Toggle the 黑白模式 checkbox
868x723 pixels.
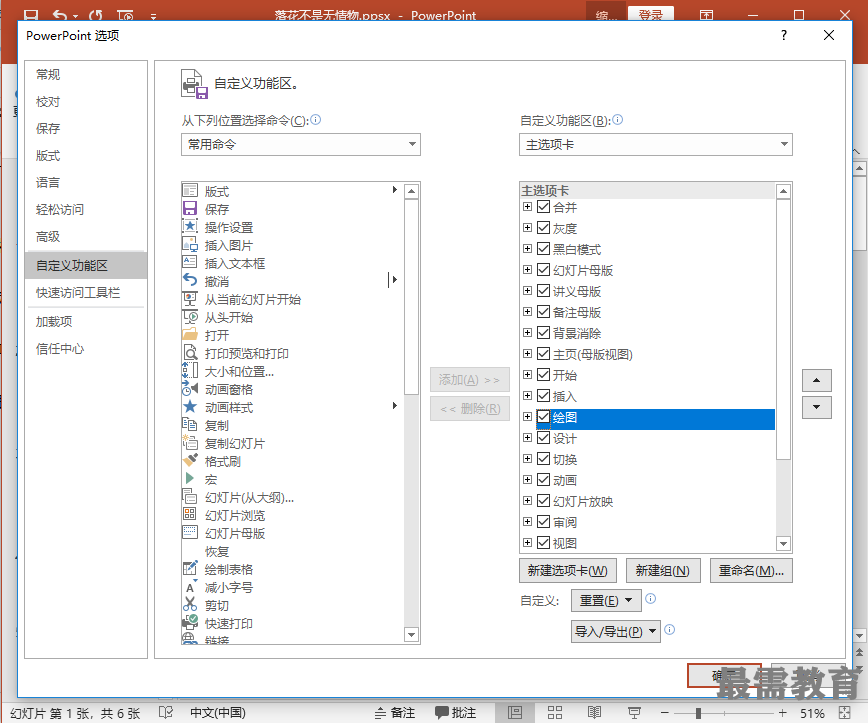pos(544,249)
